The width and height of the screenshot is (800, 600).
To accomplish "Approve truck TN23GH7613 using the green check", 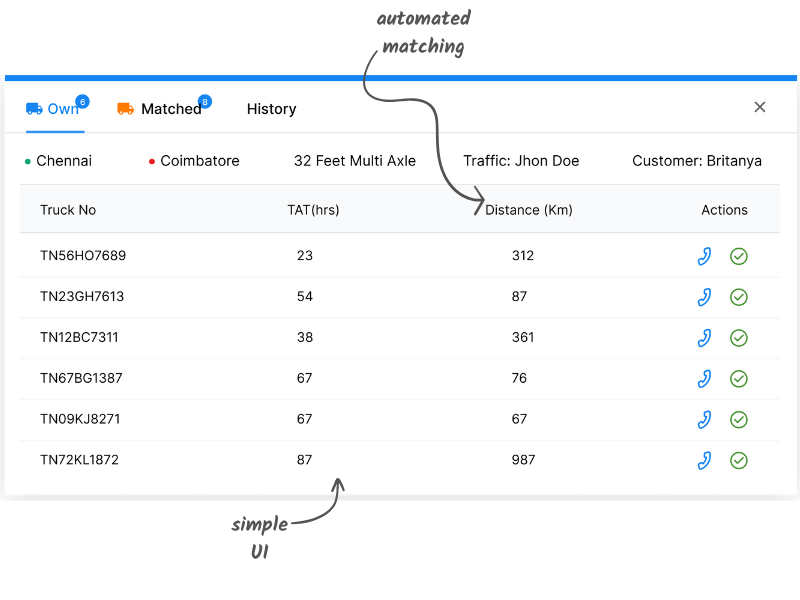I will pyautogui.click(x=739, y=297).
